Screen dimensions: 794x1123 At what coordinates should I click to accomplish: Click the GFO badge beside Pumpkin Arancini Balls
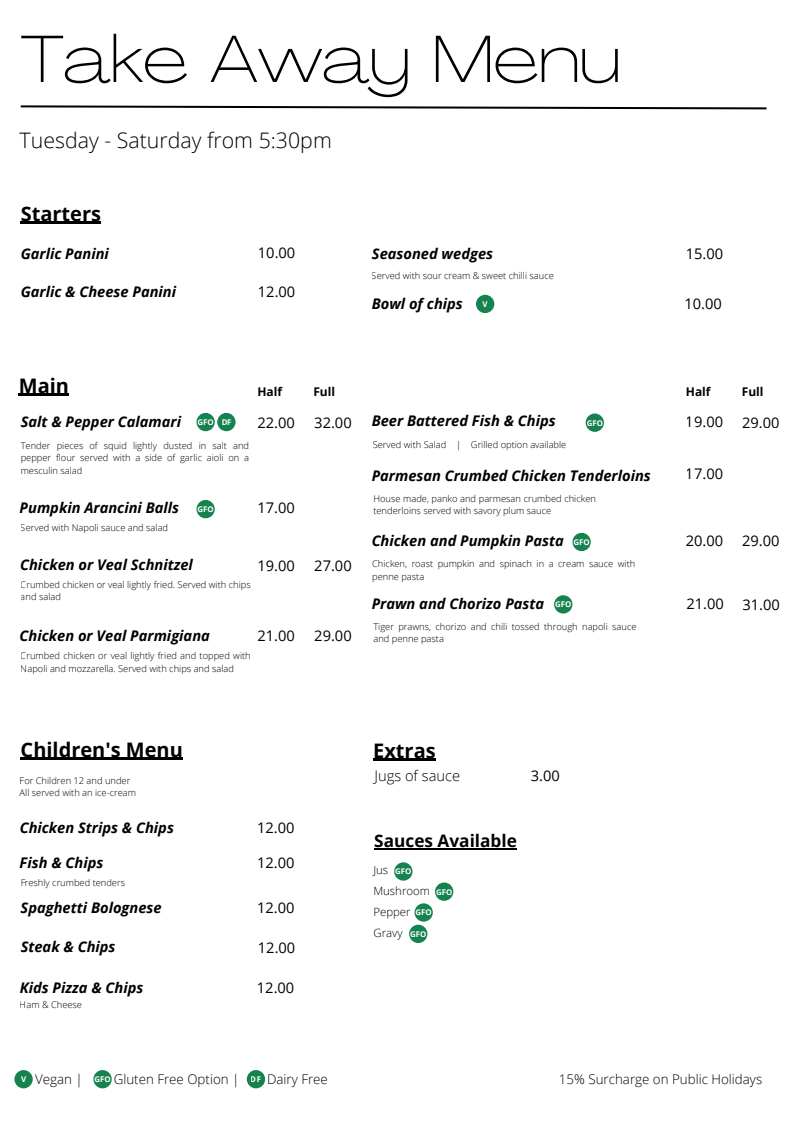tap(206, 509)
